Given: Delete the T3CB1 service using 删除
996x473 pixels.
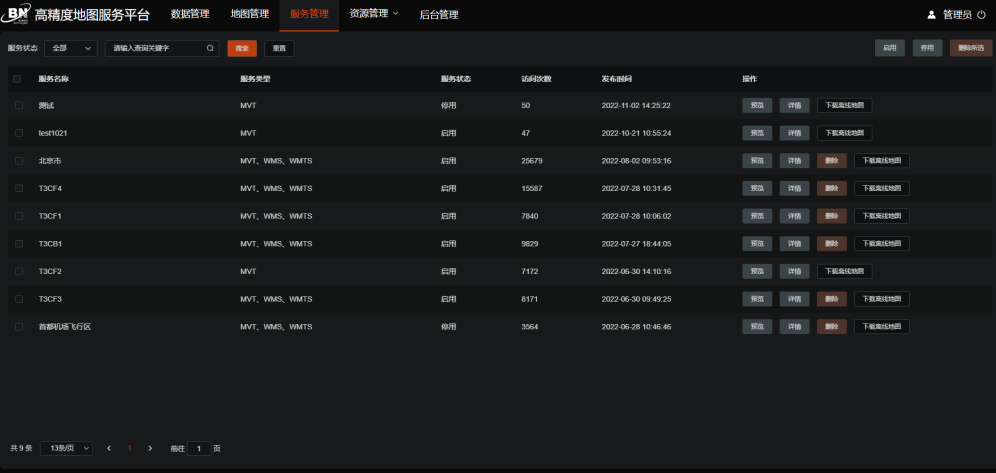Looking at the screenshot, I should point(832,243).
